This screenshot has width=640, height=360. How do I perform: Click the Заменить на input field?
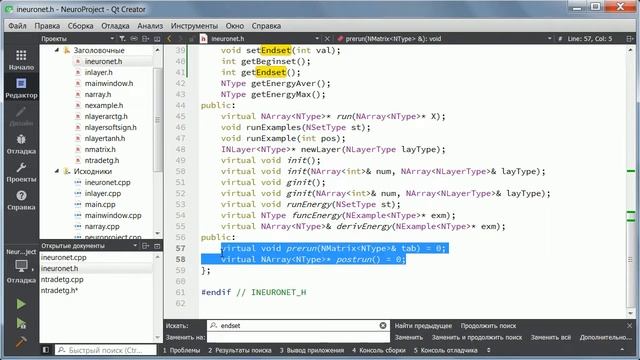tap(298, 337)
